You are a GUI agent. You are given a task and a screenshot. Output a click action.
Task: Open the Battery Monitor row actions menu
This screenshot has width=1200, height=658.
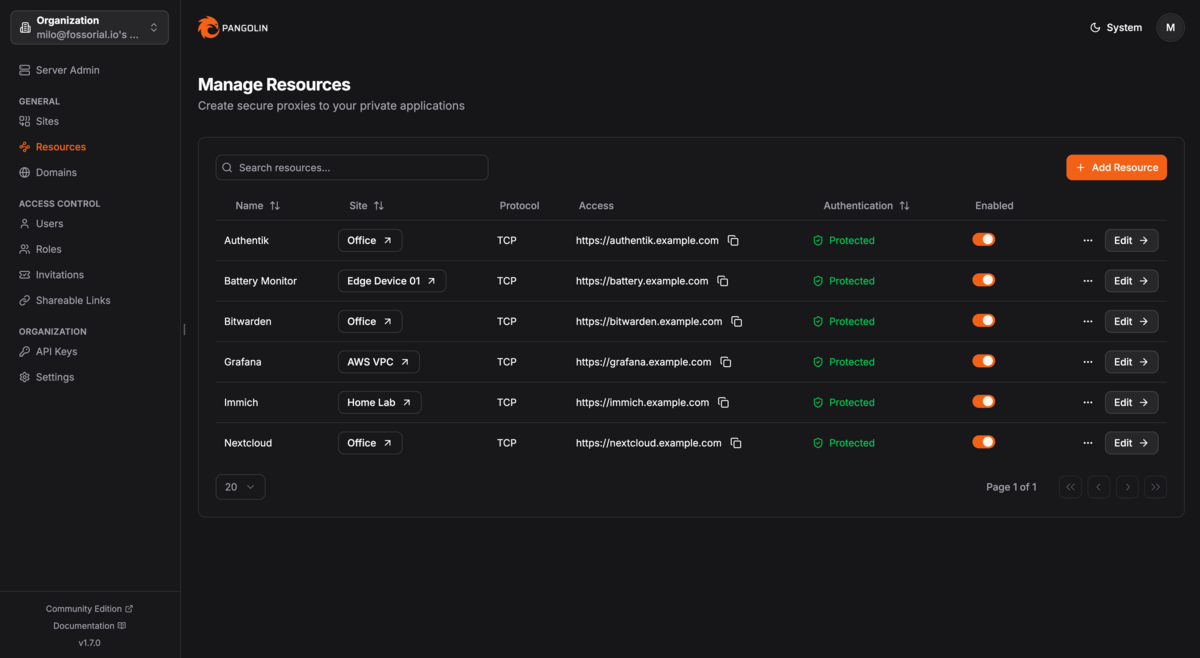[1088, 281]
